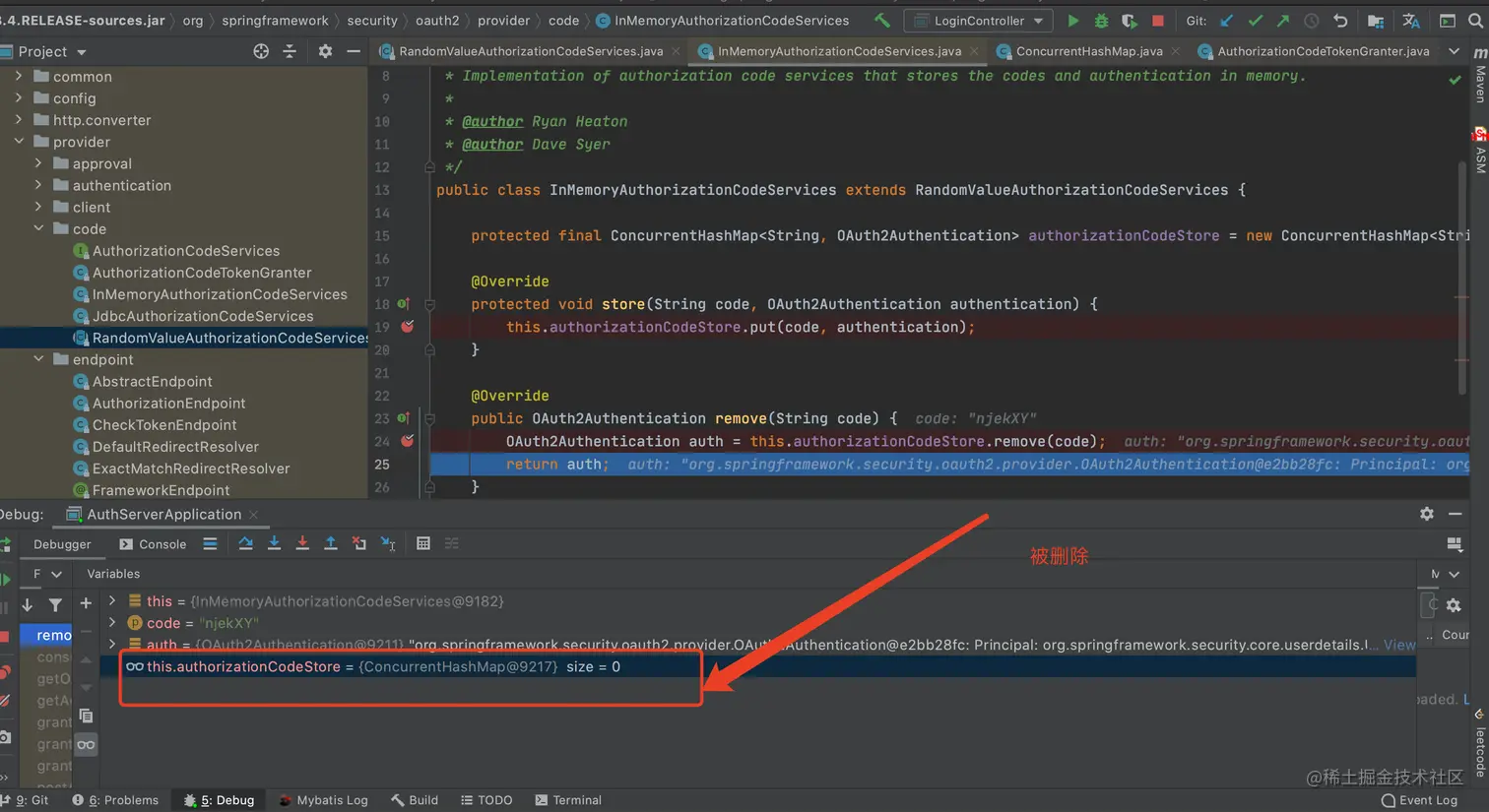Image resolution: width=1489 pixels, height=812 pixels.
Task: Roll back changes with the undo arrow
Action: coord(1340,21)
